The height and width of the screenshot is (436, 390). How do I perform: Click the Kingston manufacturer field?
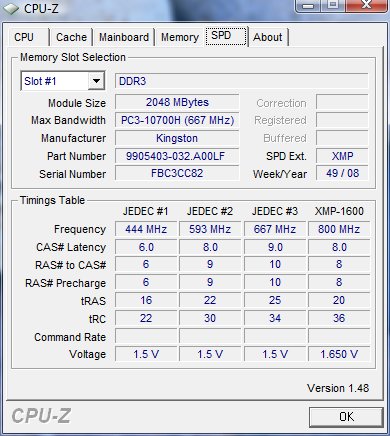pos(177,138)
